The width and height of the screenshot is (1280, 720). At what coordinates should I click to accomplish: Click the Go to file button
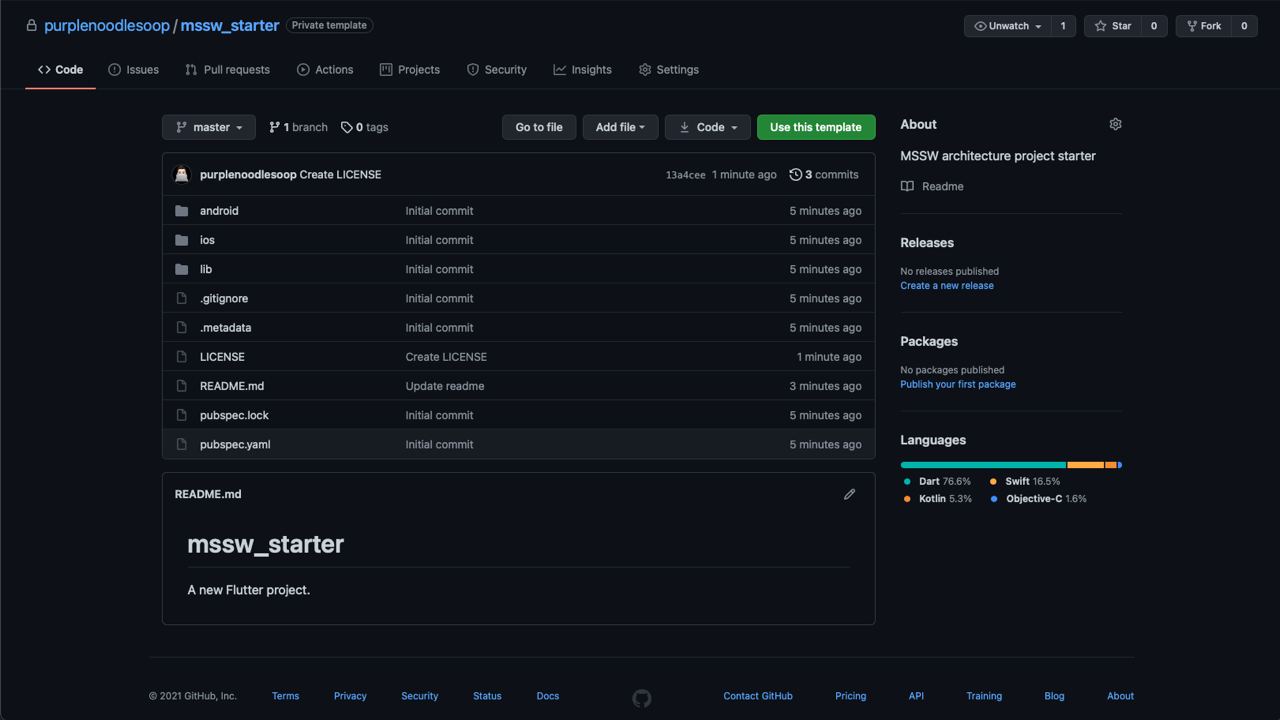click(539, 127)
